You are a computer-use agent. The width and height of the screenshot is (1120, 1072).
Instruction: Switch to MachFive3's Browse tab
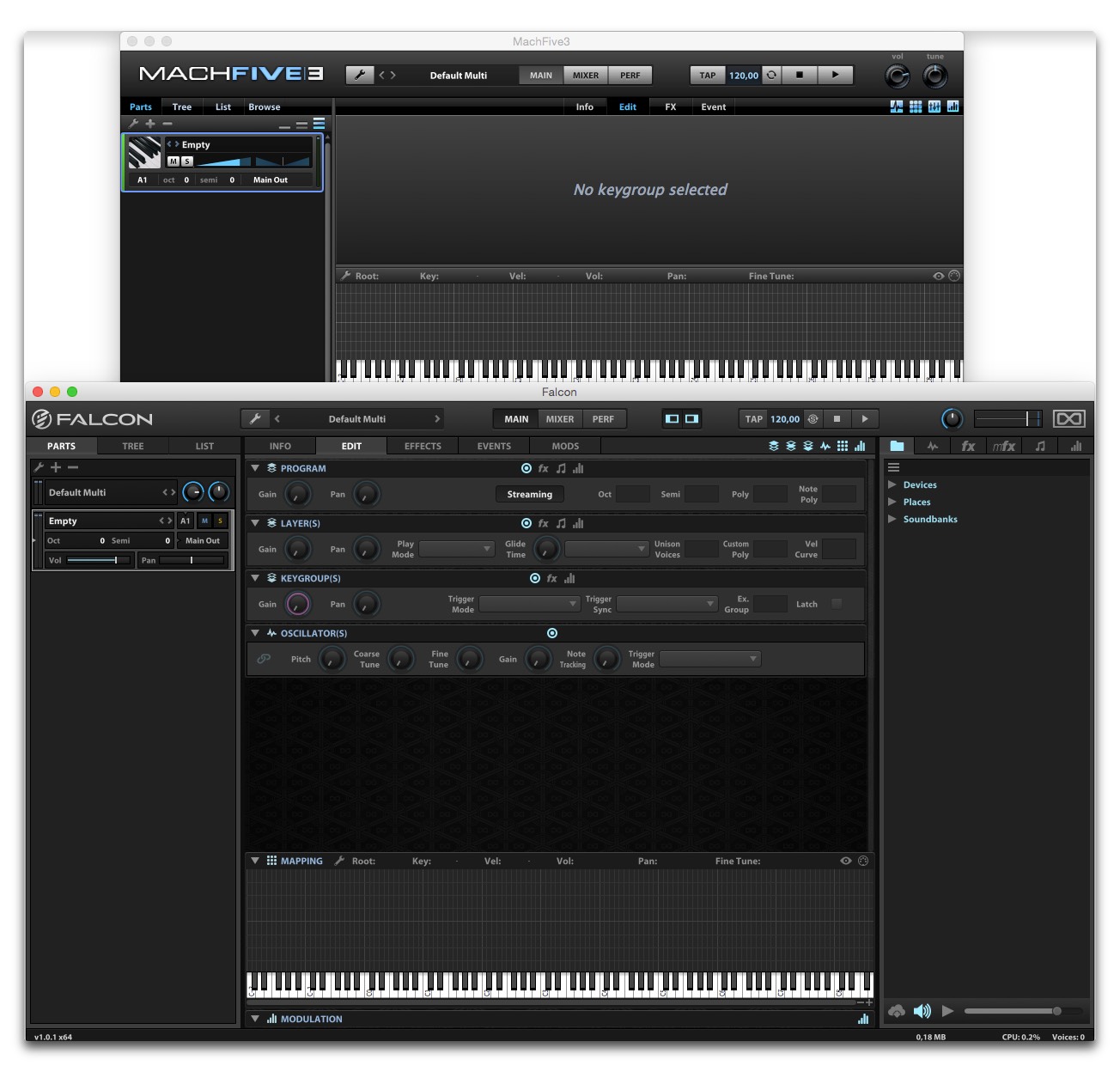pos(265,107)
